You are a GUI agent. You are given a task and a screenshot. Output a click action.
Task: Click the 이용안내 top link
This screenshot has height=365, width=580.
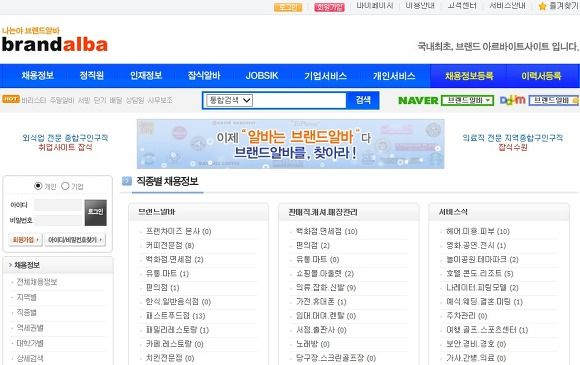[x=420, y=6]
